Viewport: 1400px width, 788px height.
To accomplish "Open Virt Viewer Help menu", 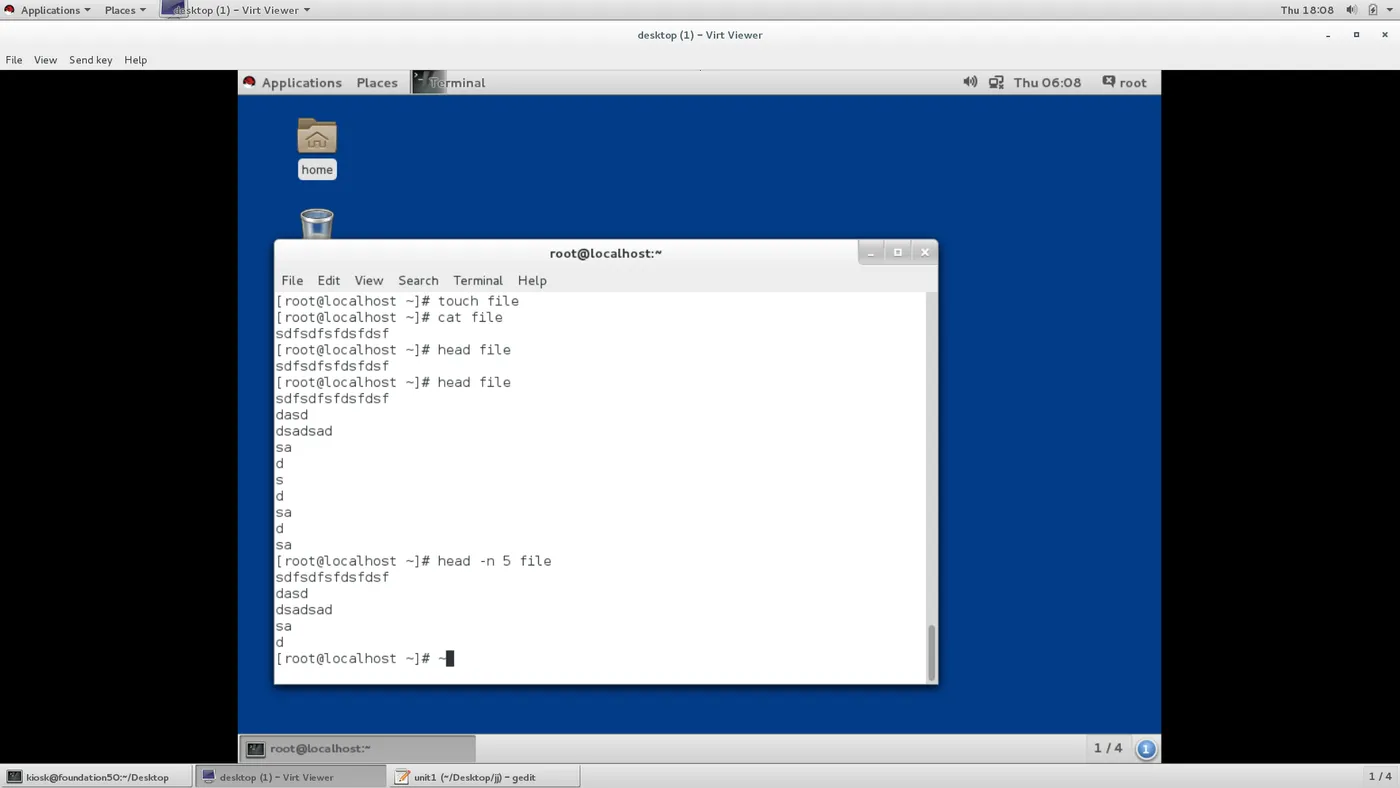I will tap(136, 60).
